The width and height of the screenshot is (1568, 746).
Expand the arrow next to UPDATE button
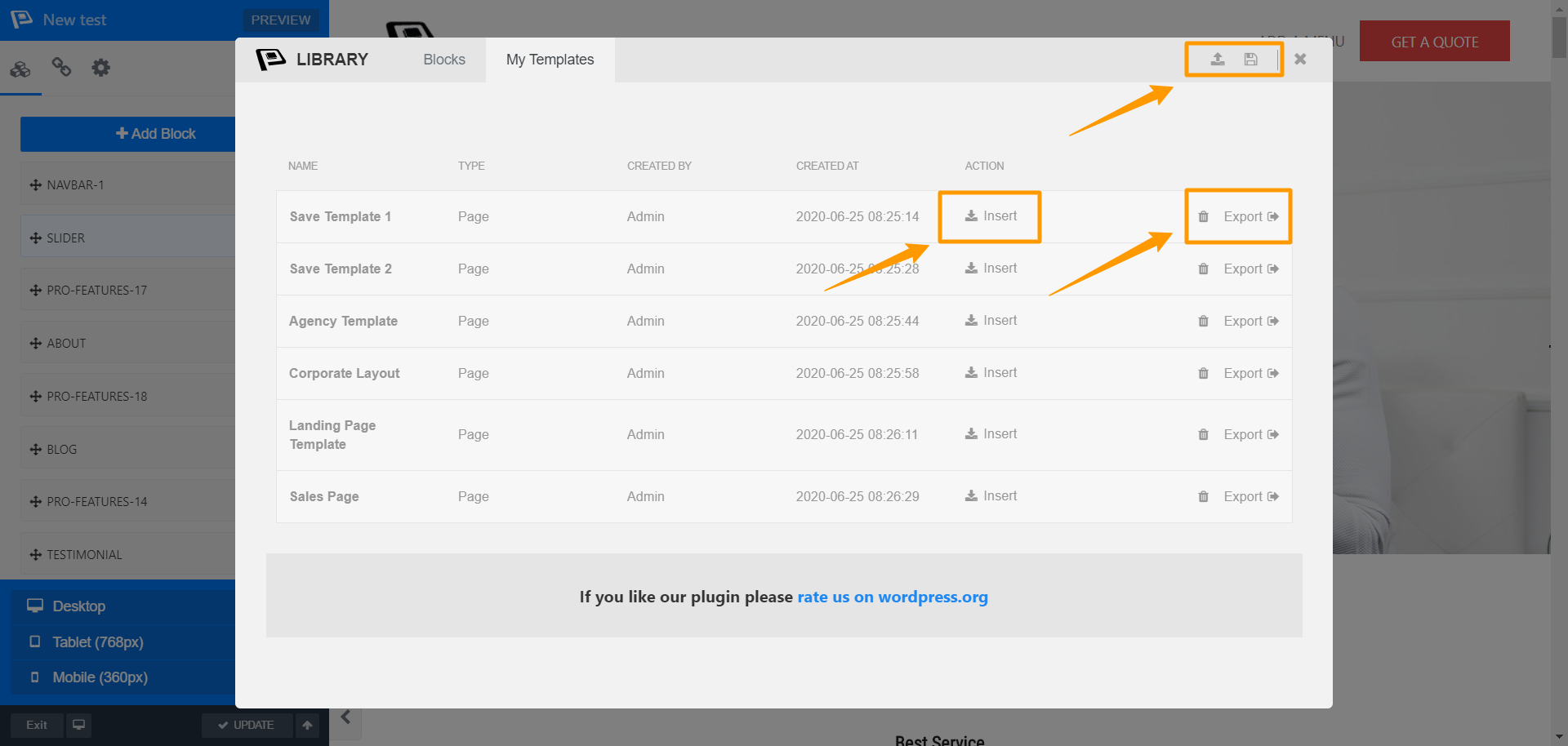(x=307, y=725)
